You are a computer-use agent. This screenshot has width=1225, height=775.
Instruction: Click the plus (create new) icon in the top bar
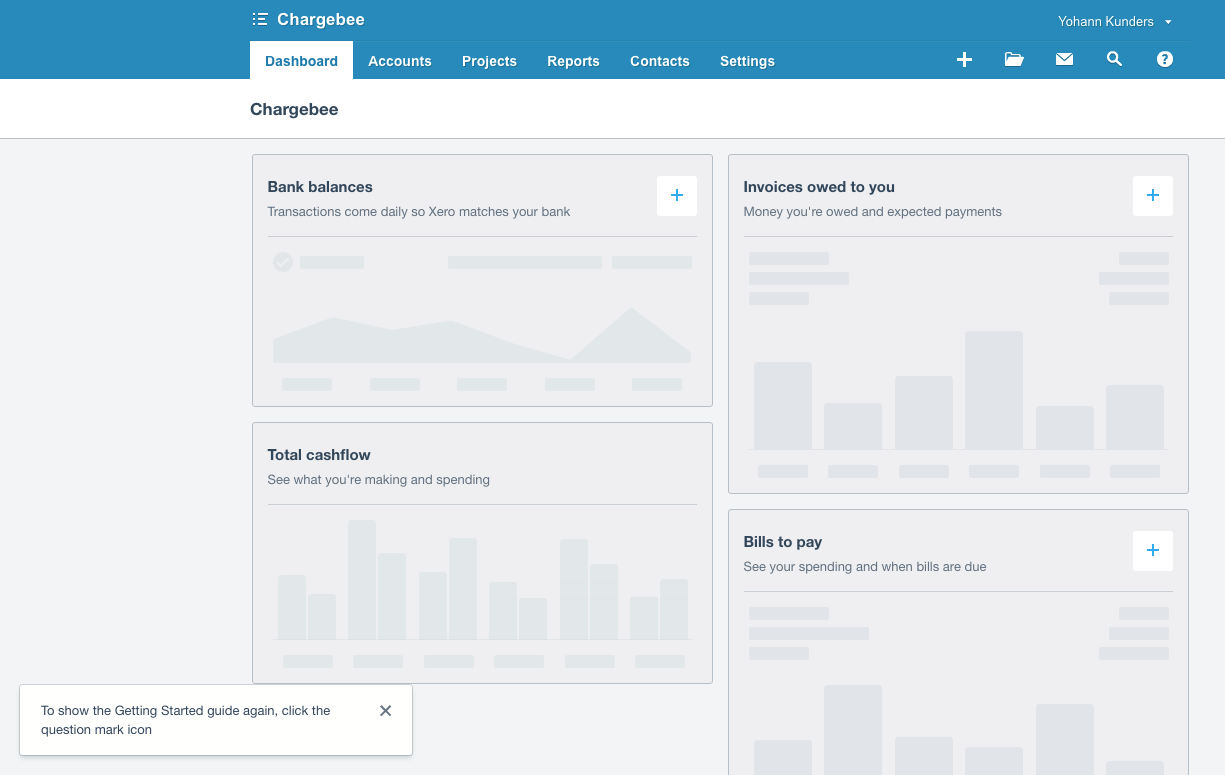click(964, 60)
